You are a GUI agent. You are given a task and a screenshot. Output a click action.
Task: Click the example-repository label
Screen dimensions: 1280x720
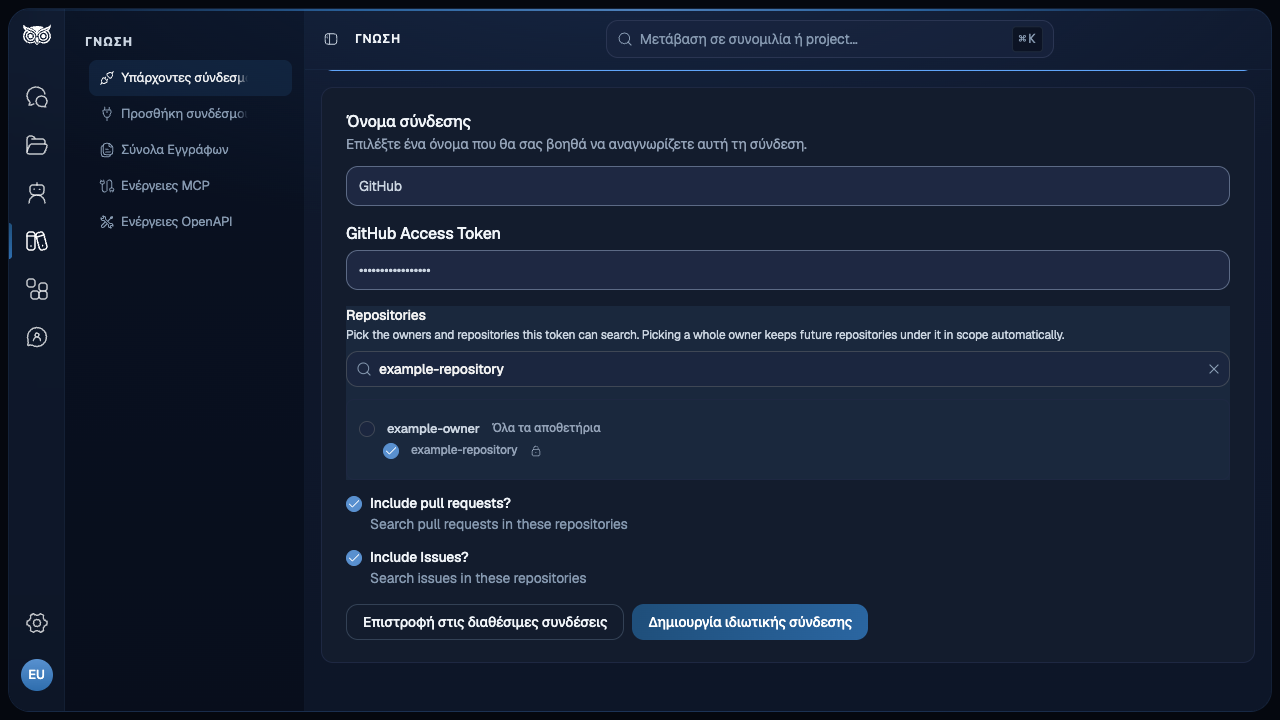(464, 451)
